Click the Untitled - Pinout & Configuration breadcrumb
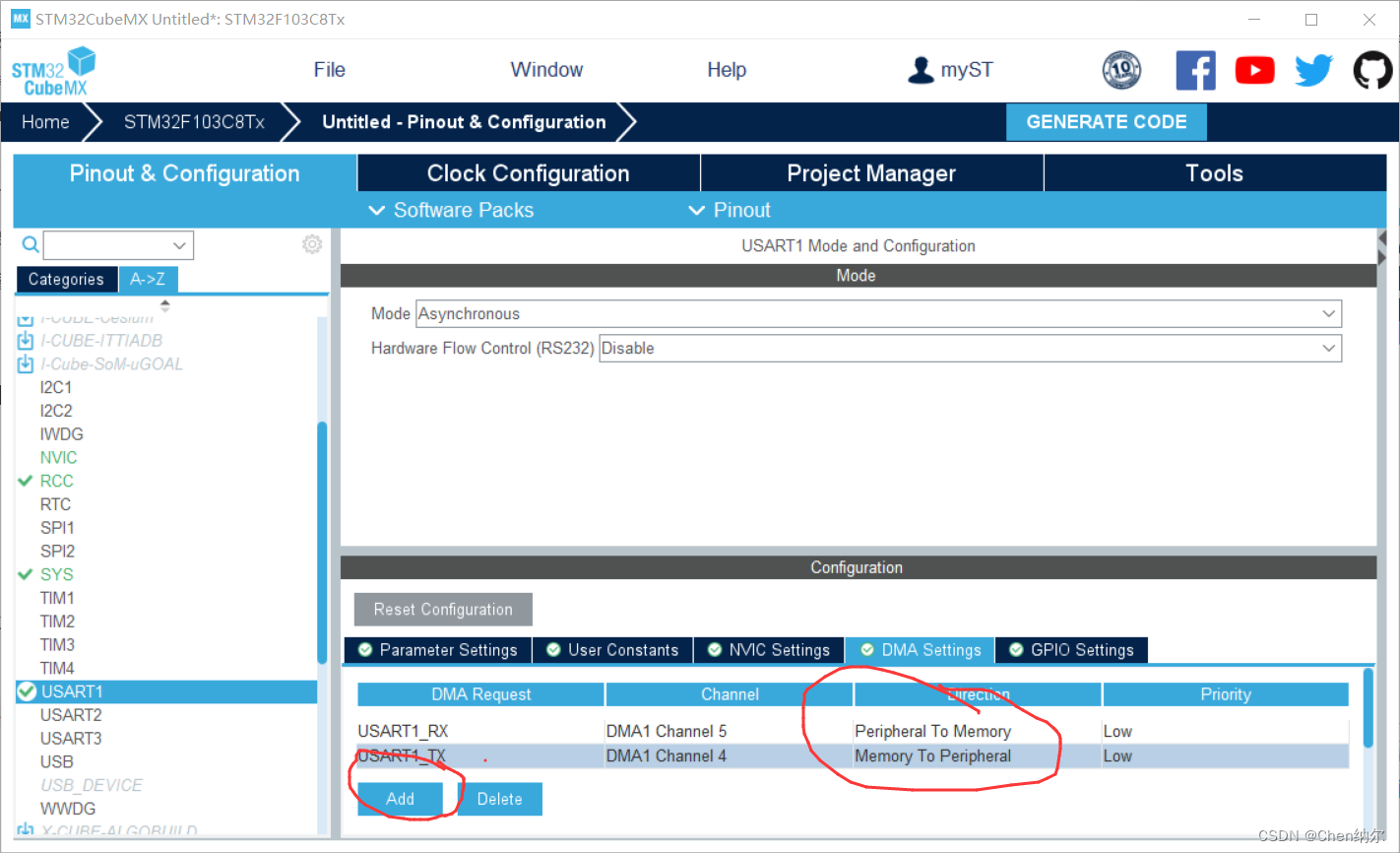Screen dimensions: 1400x853 point(464,122)
